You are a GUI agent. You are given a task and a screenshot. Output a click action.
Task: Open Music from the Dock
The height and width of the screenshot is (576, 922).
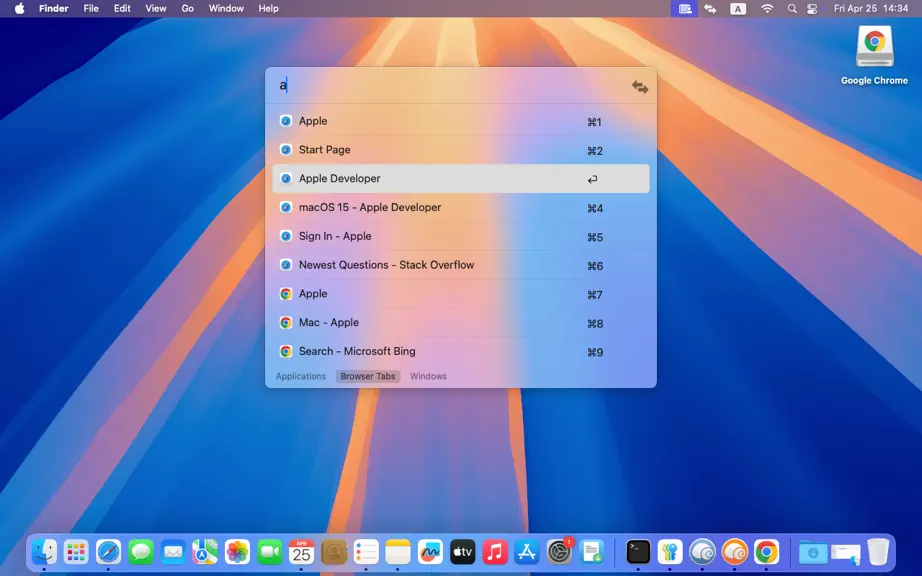[x=495, y=552]
